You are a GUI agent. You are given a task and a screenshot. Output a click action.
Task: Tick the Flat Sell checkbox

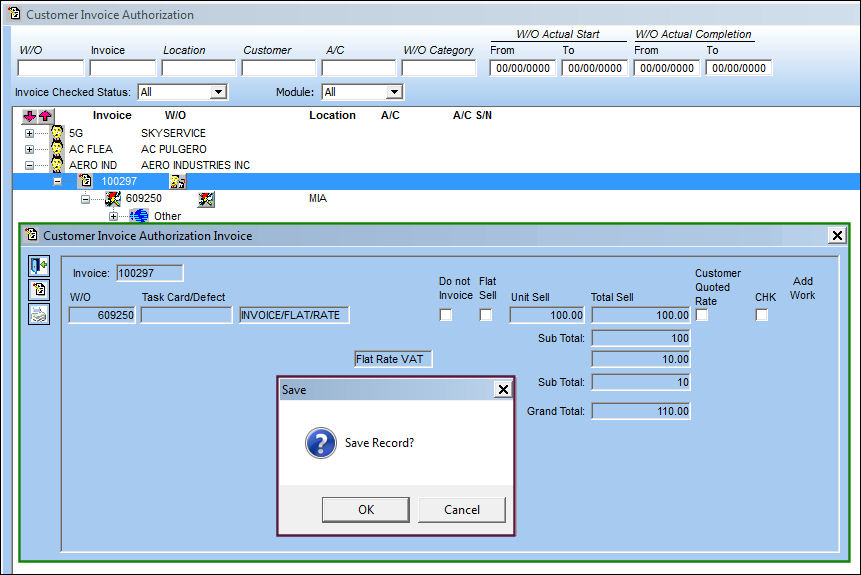click(x=486, y=315)
